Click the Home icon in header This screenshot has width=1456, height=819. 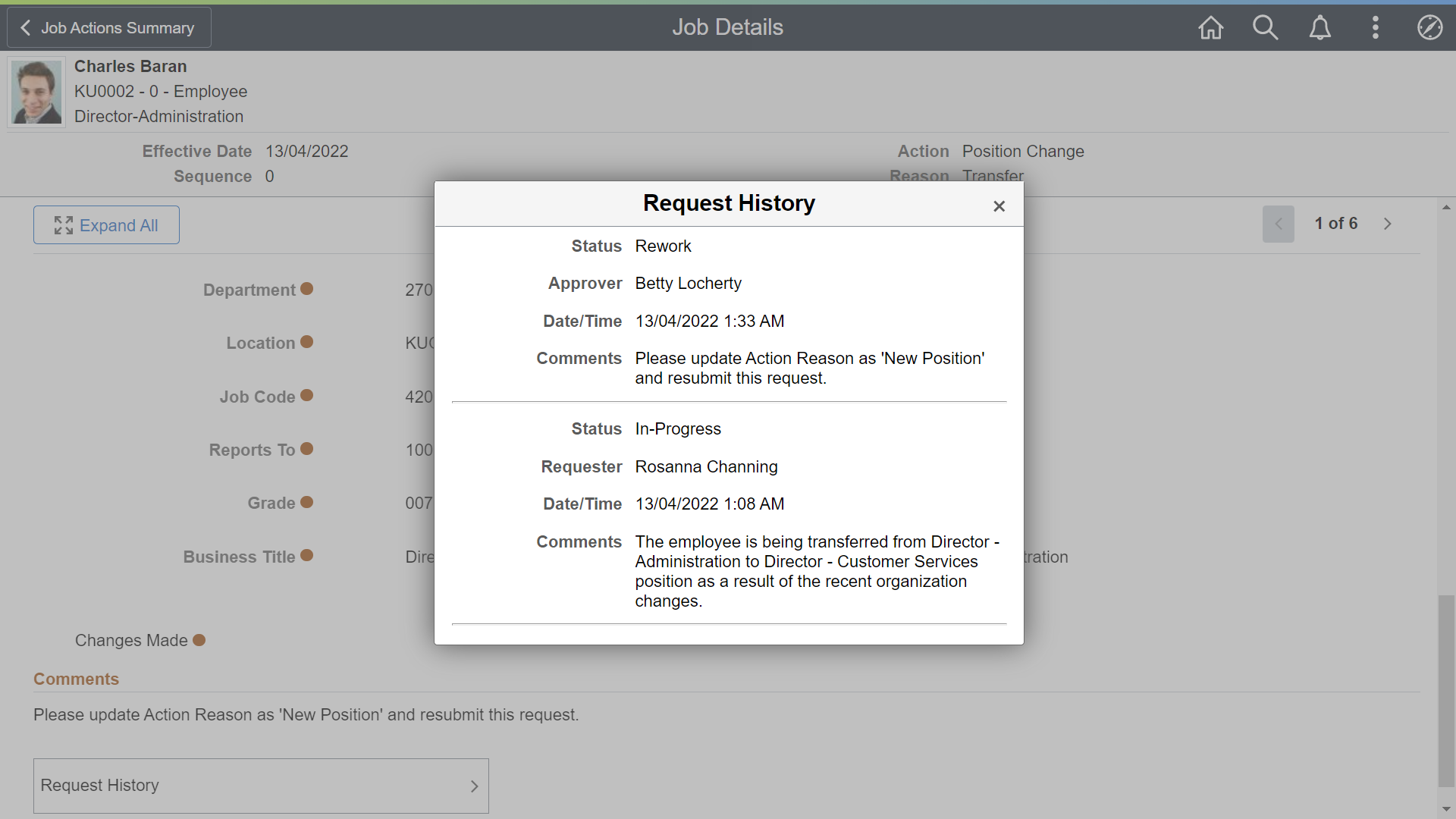pos(1210,28)
